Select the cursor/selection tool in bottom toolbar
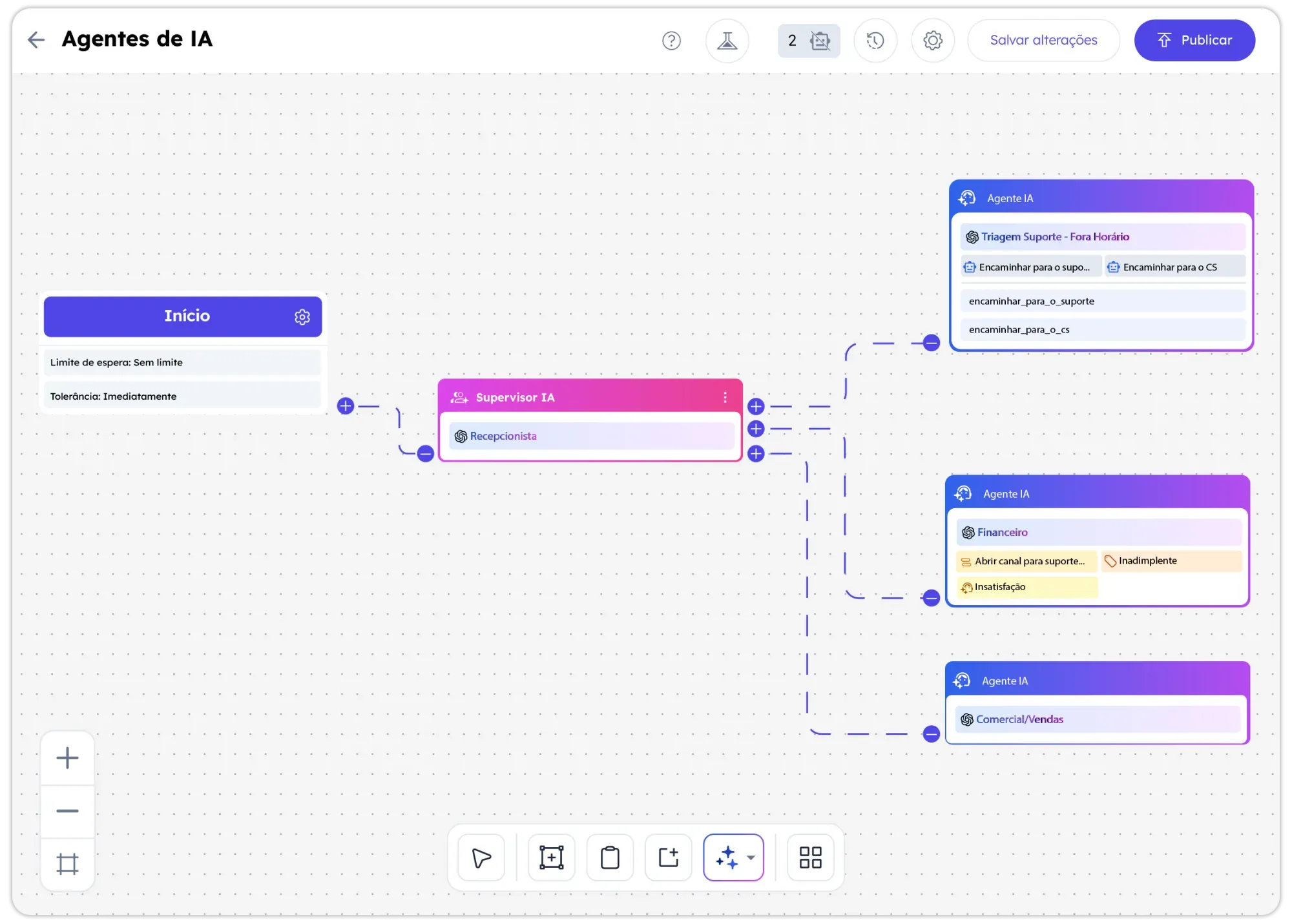The height and width of the screenshot is (924, 1292). 481,857
